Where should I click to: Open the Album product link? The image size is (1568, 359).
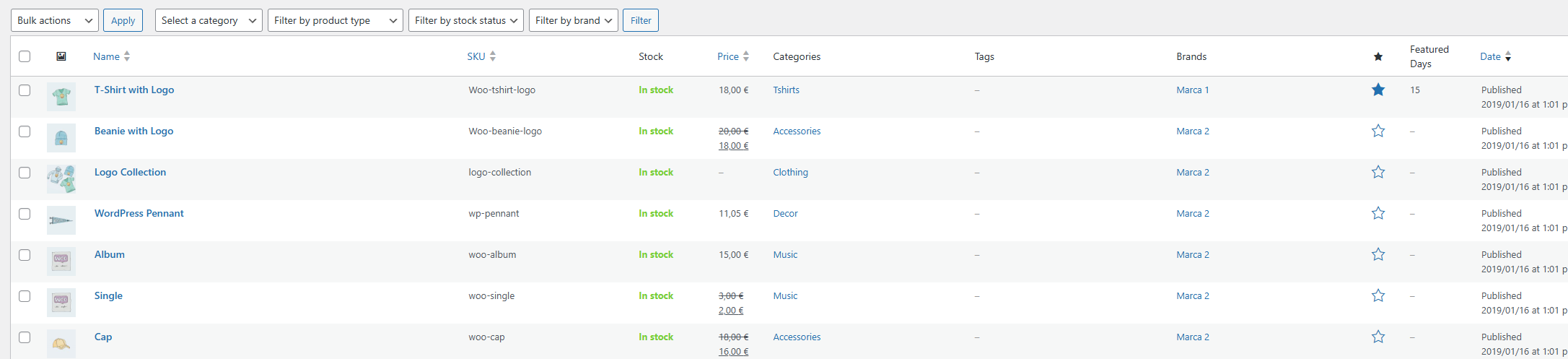point(110,254)
